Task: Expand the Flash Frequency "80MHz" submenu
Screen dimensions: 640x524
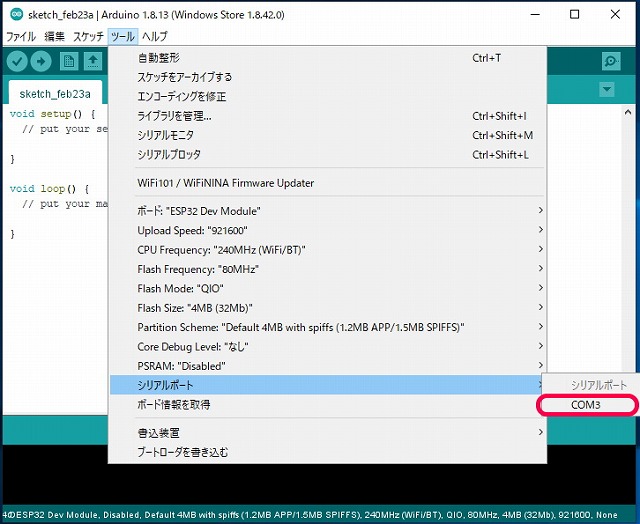Action: (x=327, y=269)
